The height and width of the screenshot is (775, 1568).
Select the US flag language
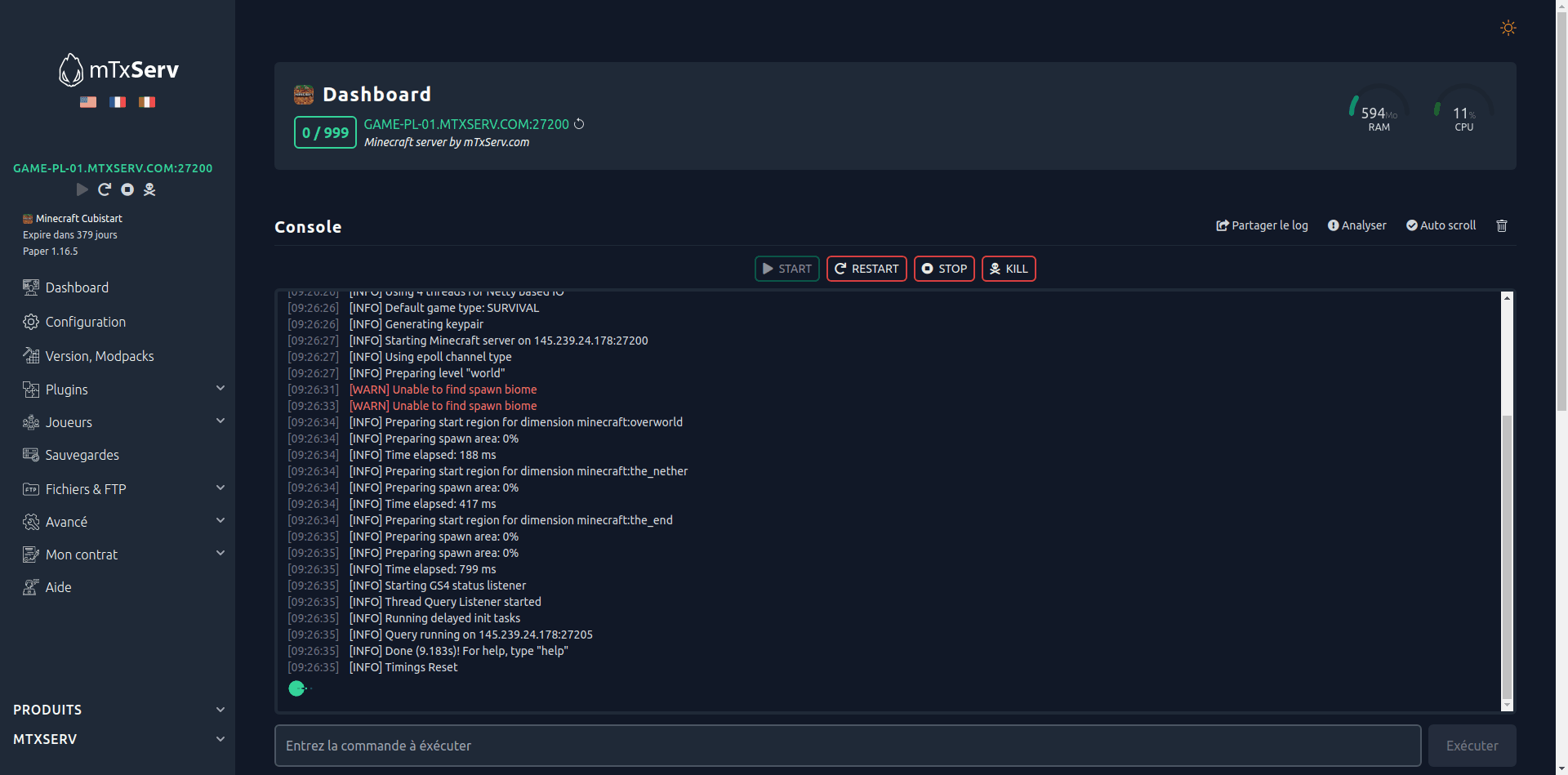88,102
